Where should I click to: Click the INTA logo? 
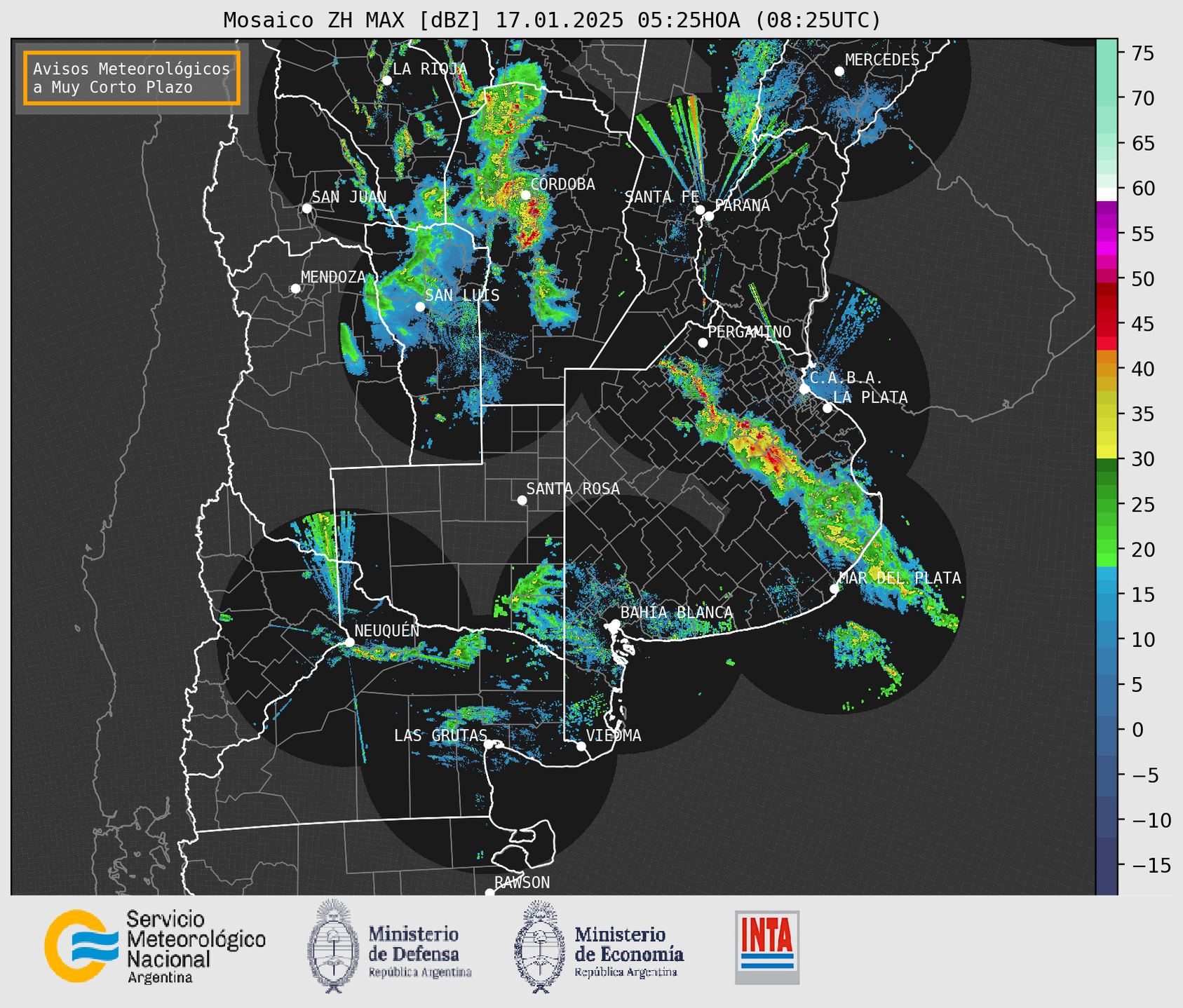pyautogui.click(x=767, y=947)
